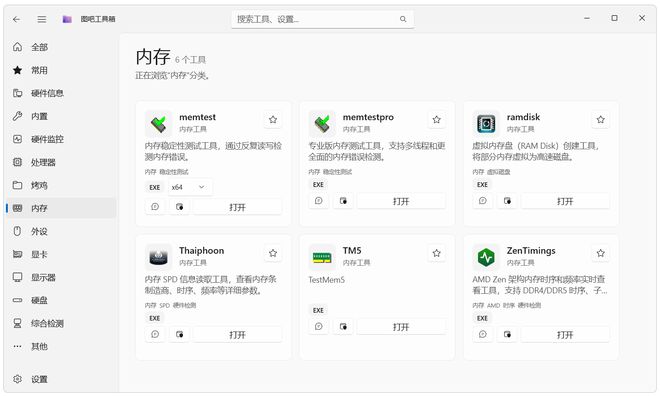Open the 综合检测 category
Screen dimensions: 660x396
coord(61,324)
